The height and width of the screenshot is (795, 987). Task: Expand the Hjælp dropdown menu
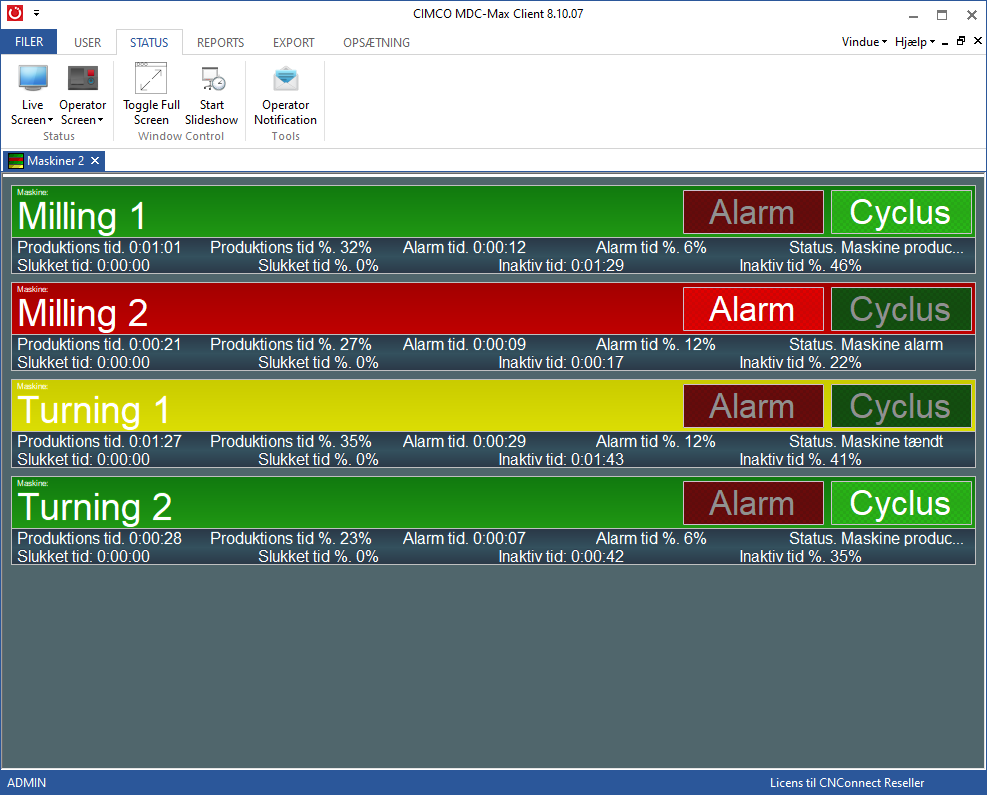[915, 42]
